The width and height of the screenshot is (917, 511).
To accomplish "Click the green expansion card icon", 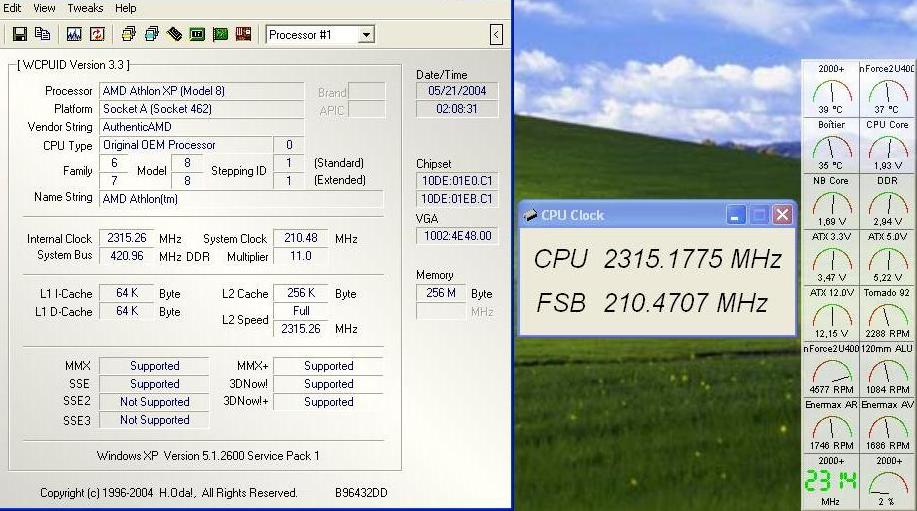I will point(220,34).
